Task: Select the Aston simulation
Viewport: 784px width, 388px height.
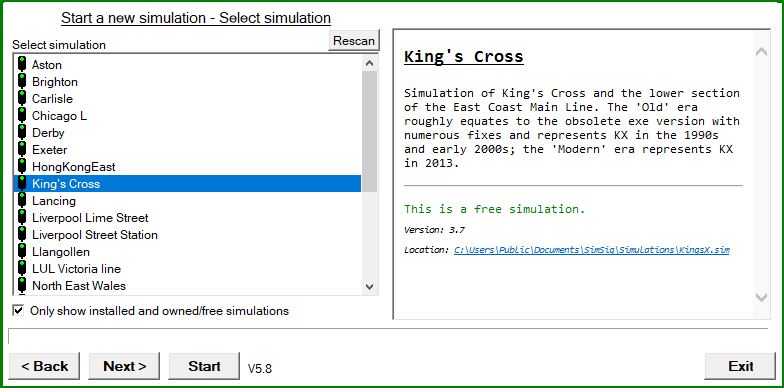Action: (188, 64)
